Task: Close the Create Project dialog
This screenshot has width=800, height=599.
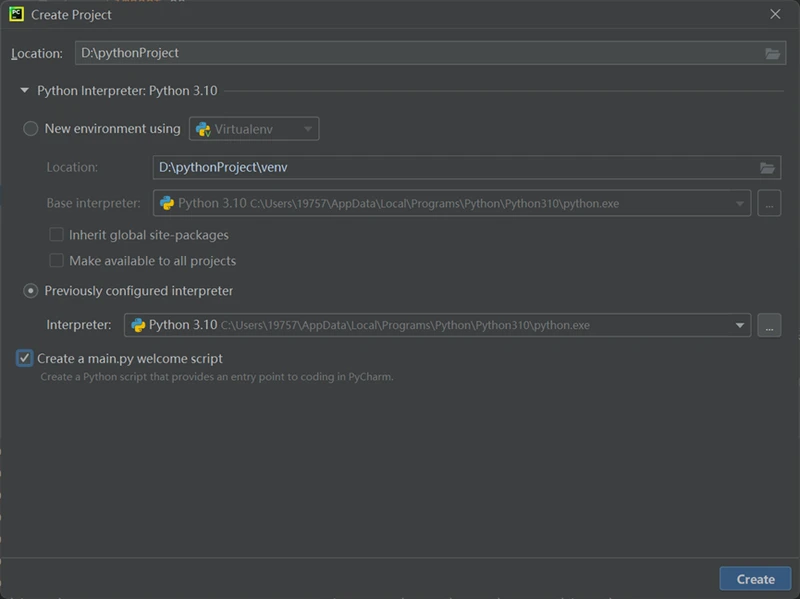Action: click(x=775, y=14)
